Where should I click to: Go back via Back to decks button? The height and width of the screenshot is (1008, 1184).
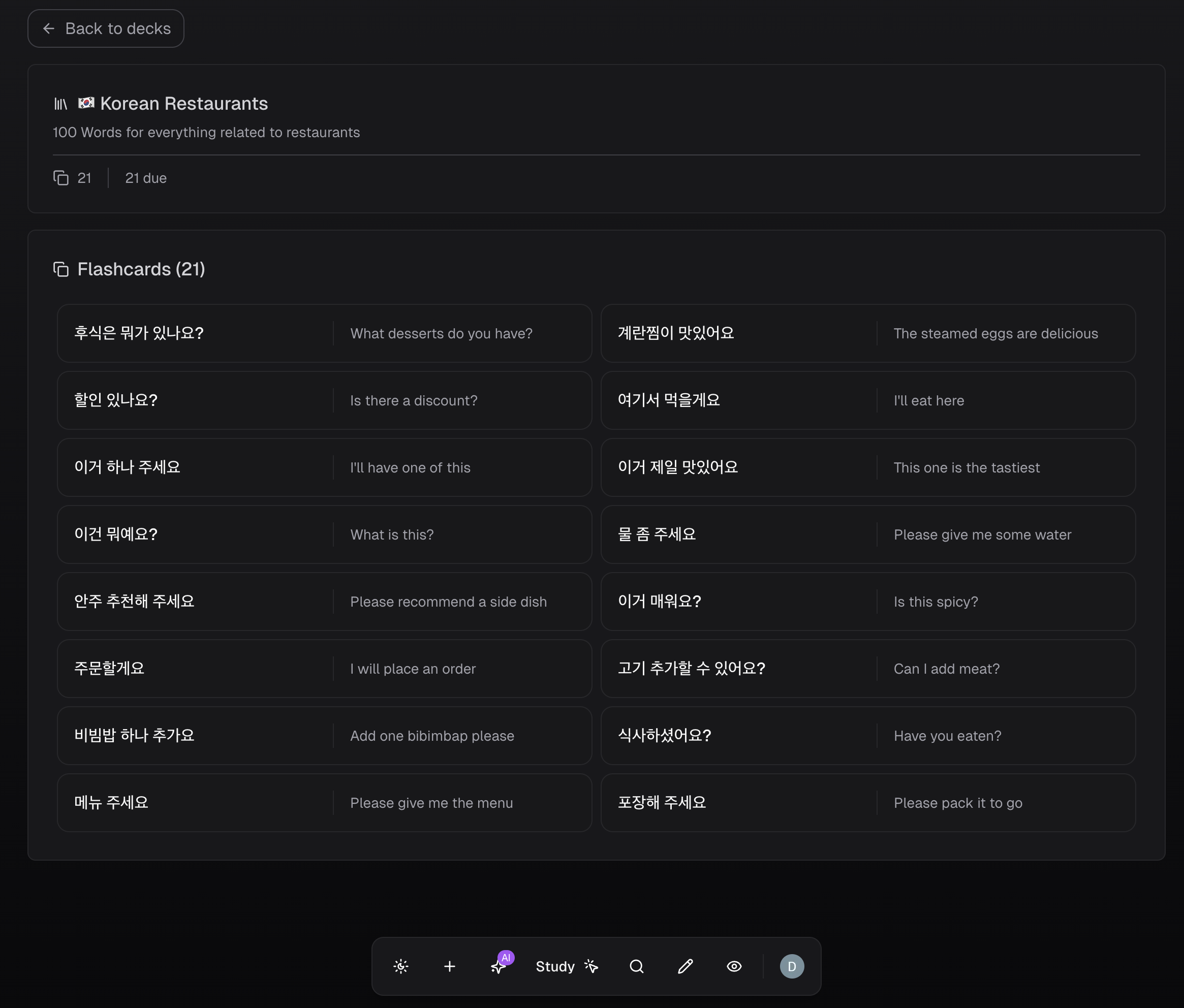click(x=106, y=28)
